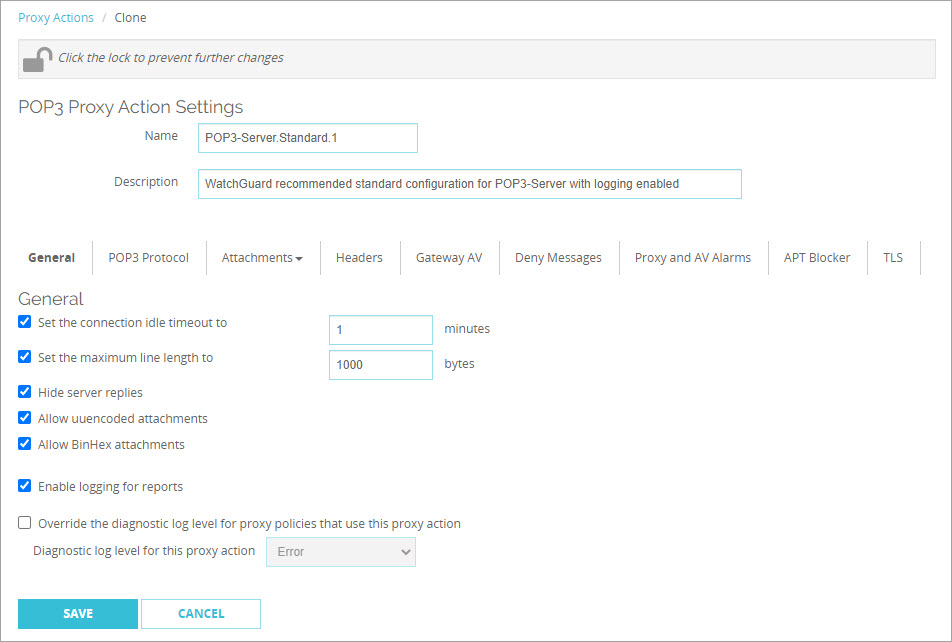Open the Deny Messages tab
The width and height of the screenshot is (952, 642).
[558, 257]
